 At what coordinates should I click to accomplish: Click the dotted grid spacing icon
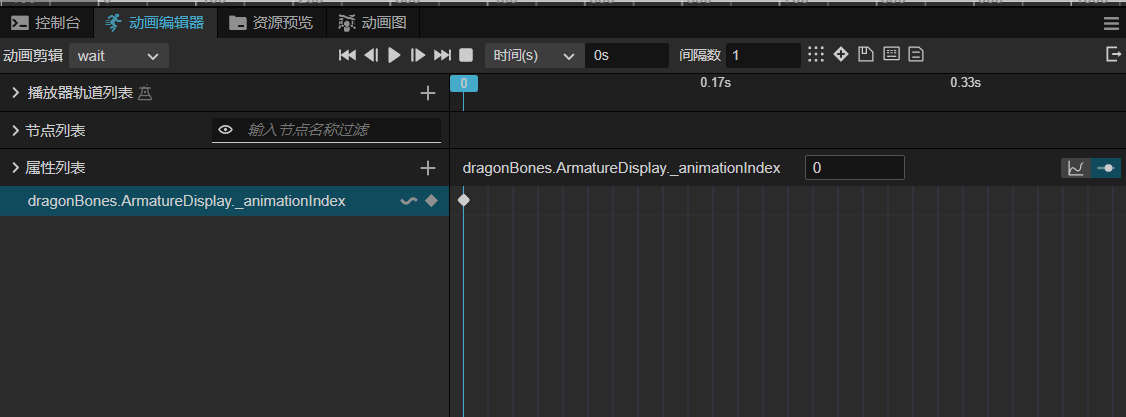coord(815,55)
